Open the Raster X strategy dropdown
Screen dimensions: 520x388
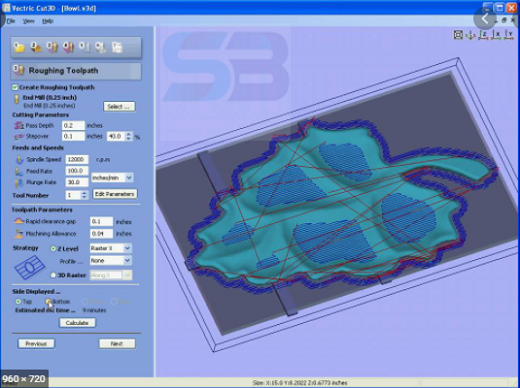[111, 248]
